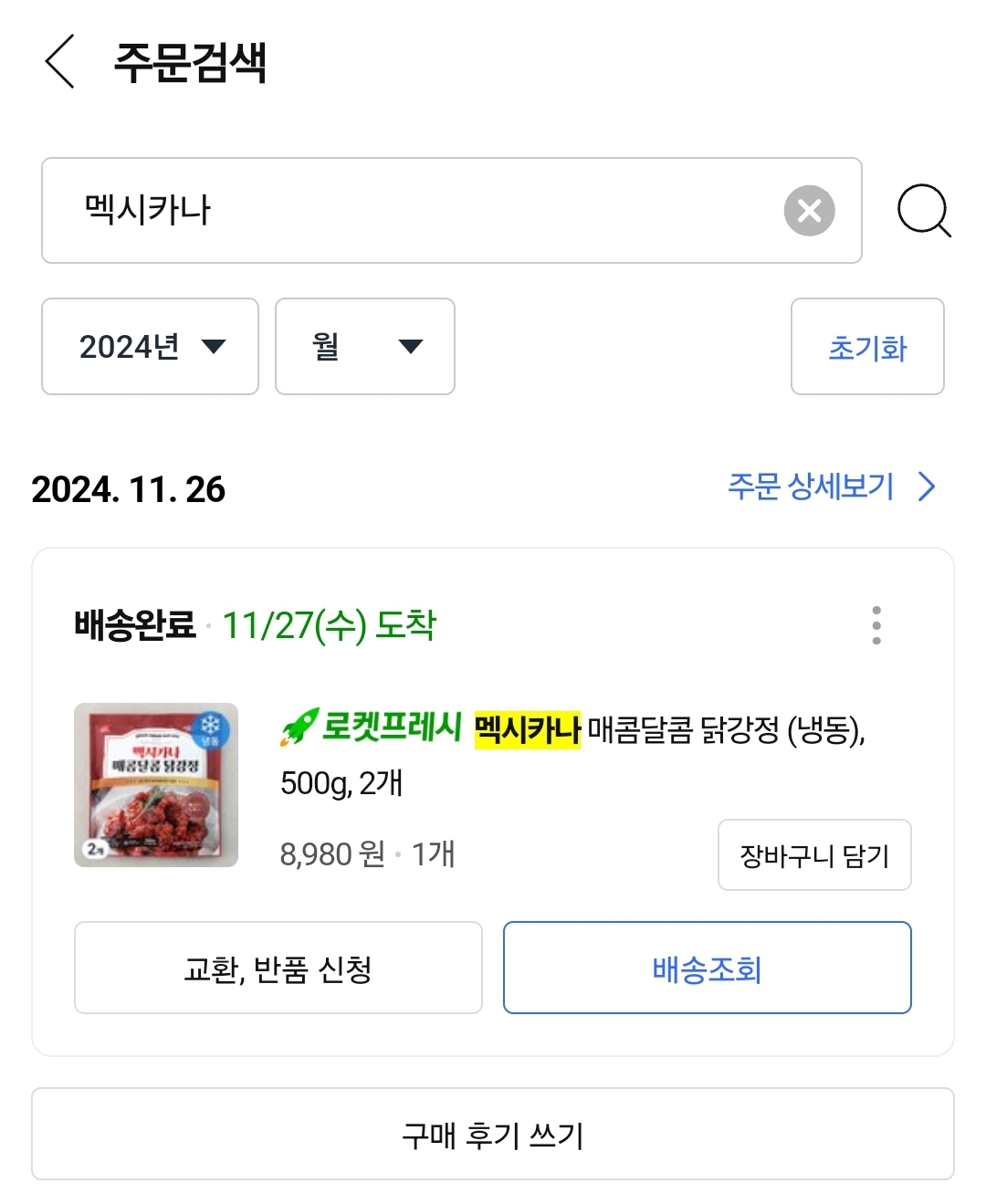Open the 주문 상세보기 link
Screen dimensions: 986x1204
coord(811,487)
